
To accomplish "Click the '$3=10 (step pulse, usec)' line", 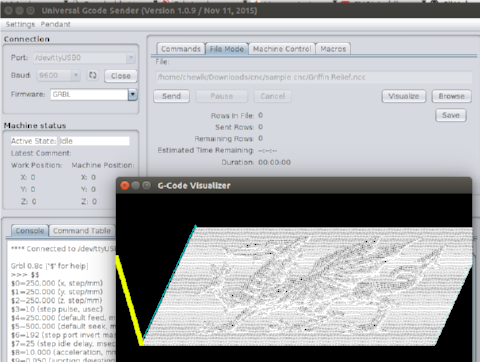I will tap(57, 309).
